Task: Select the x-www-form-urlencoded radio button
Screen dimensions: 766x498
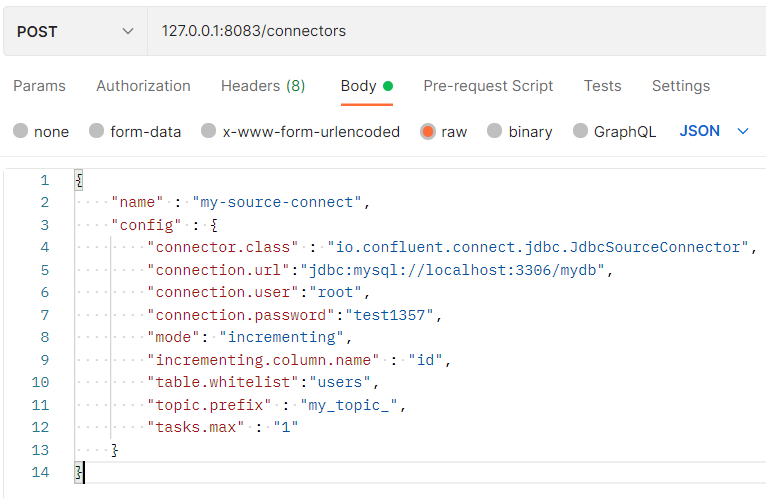Action: click(209, 131)
